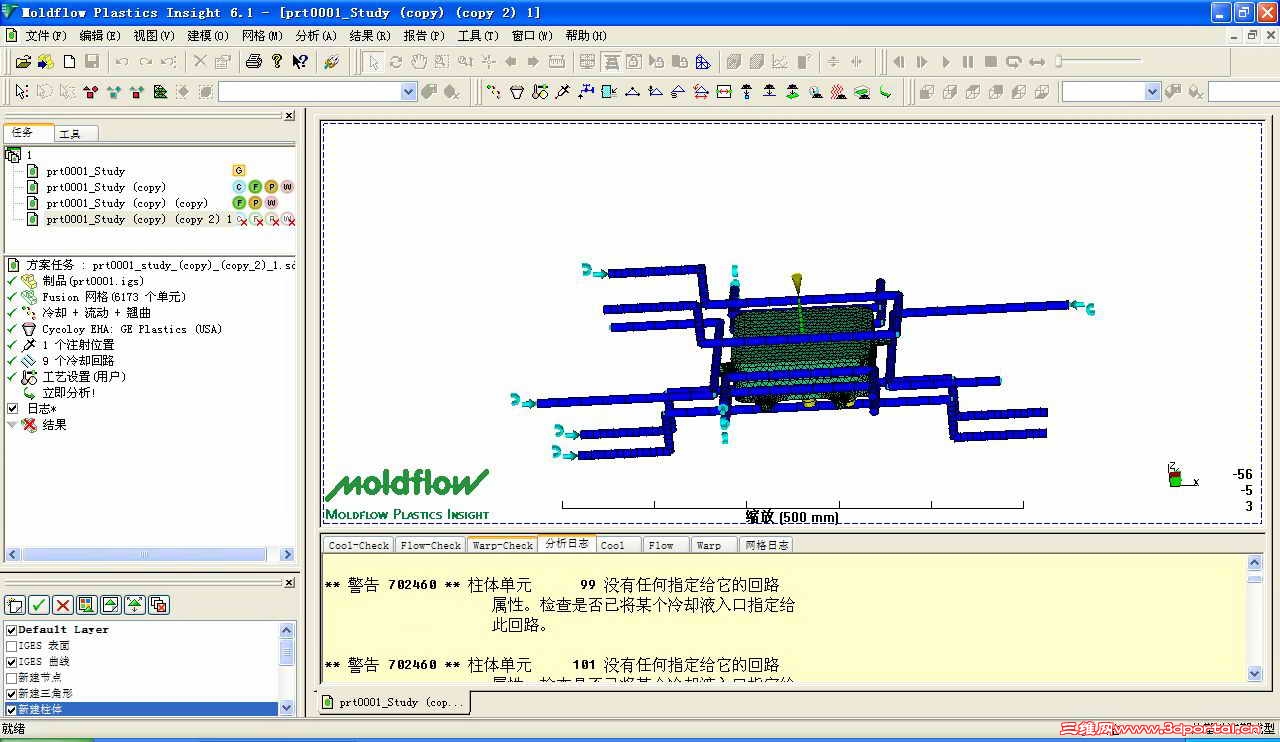
Task: Print using the printer toolbar icon
Action: [x=253, y=61]
